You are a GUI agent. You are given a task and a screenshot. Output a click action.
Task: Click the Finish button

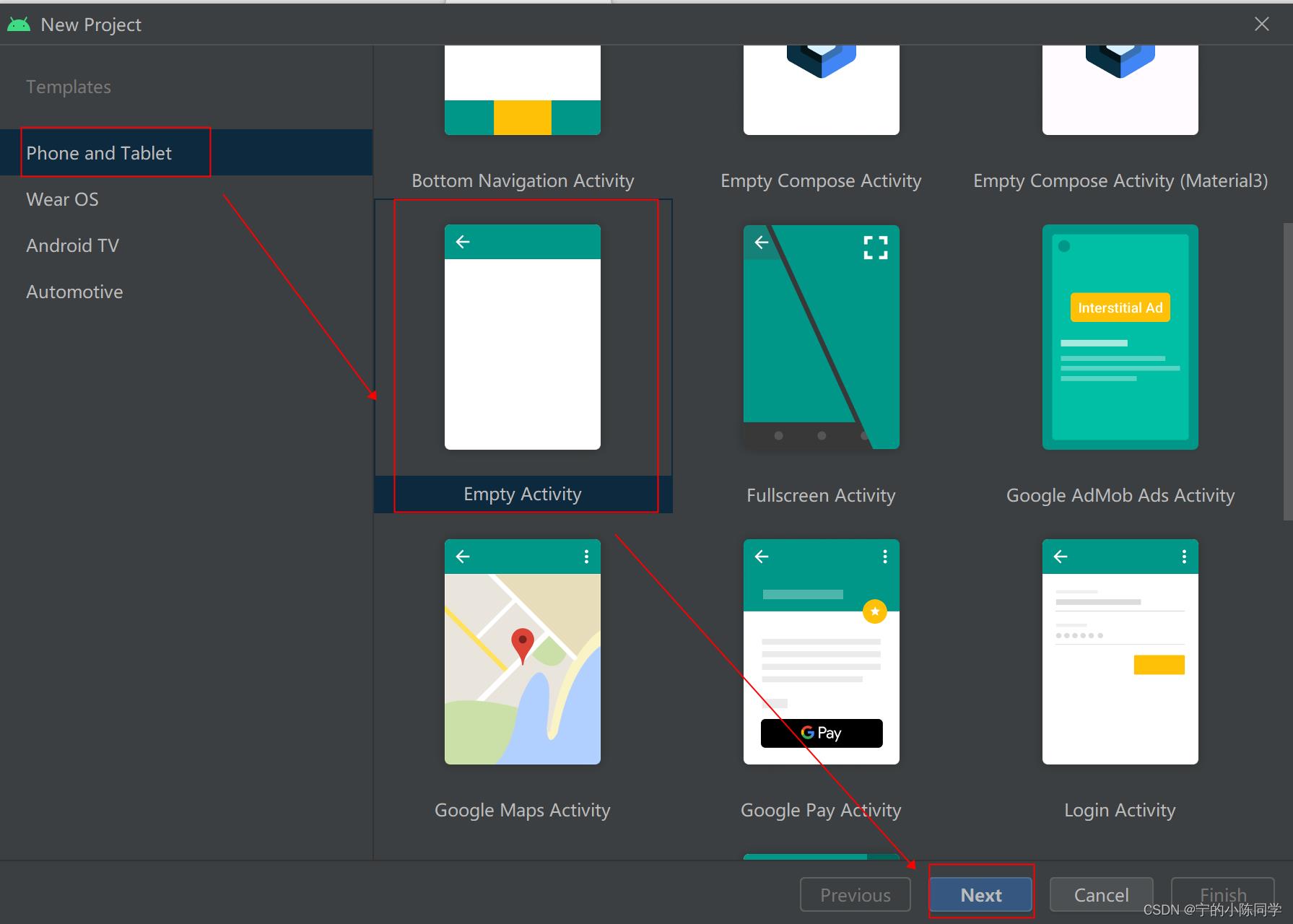point(1223,895)
